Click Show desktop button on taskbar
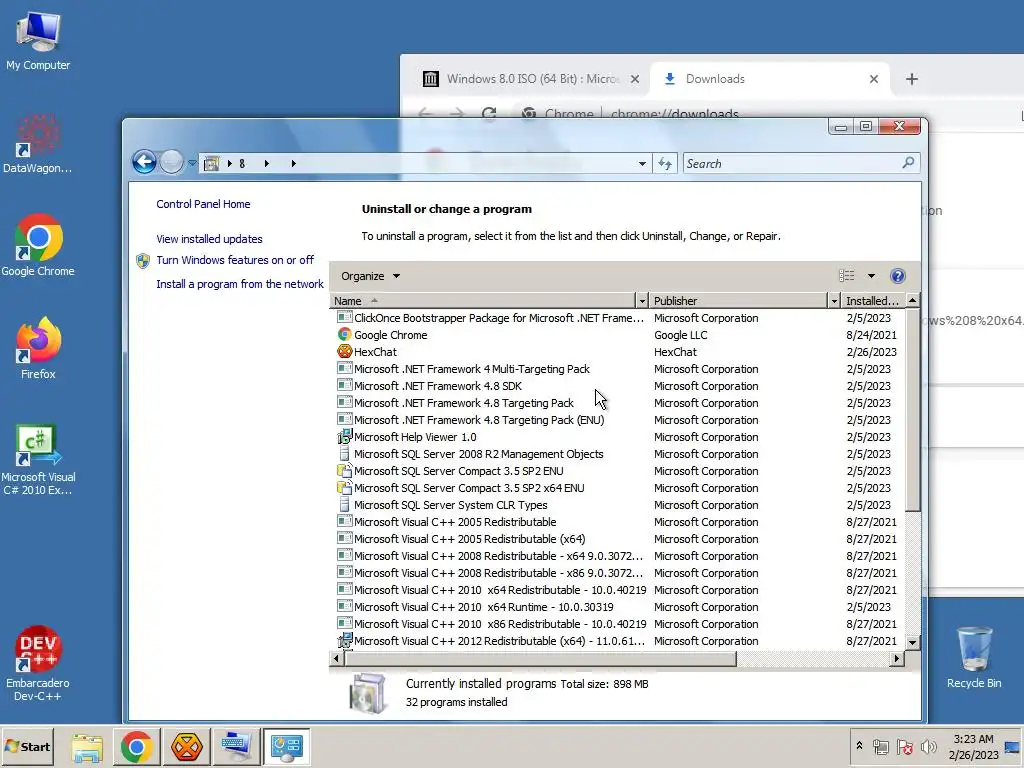 [1012, 746]
